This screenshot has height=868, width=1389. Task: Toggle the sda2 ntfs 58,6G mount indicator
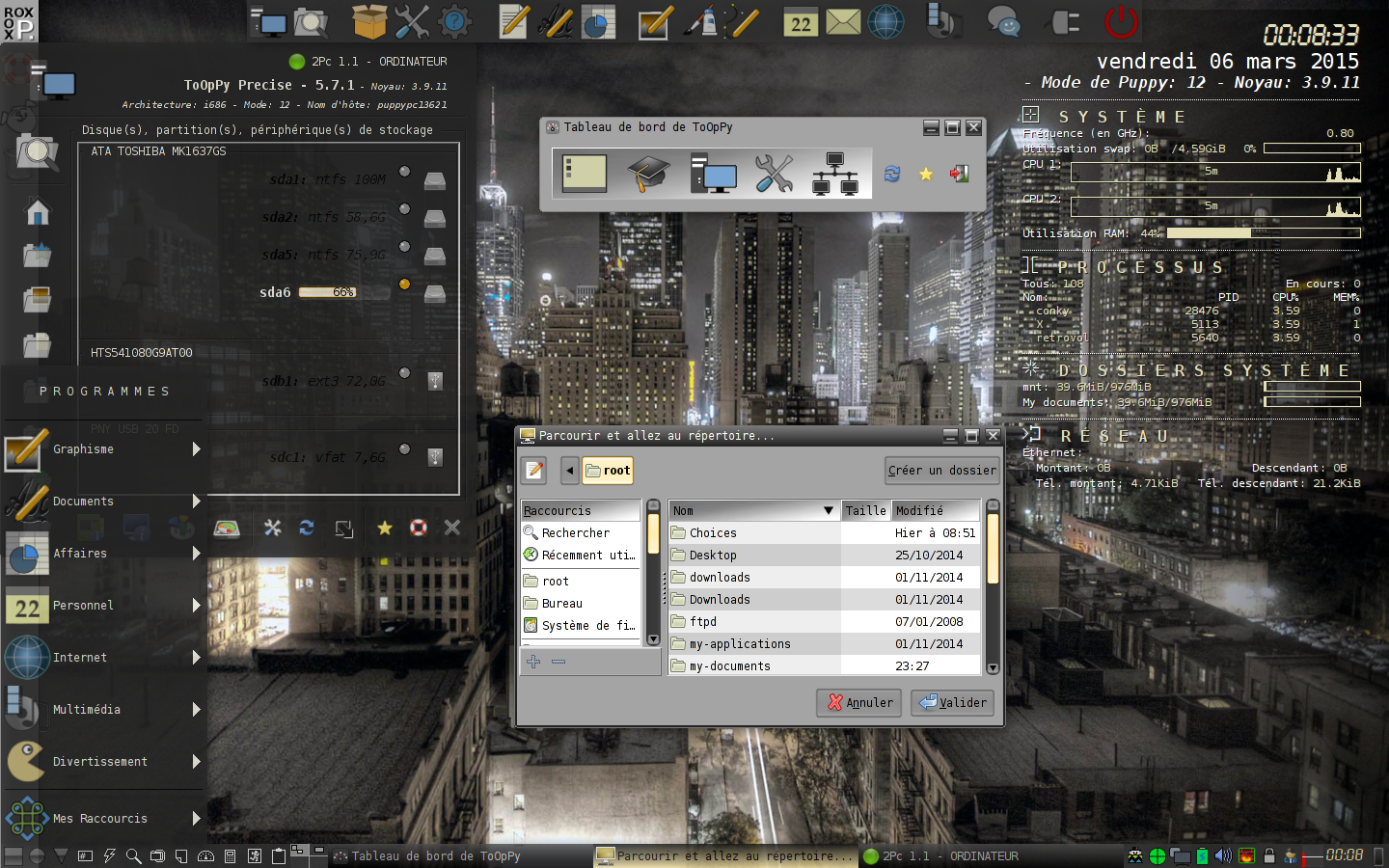[405, 209]
